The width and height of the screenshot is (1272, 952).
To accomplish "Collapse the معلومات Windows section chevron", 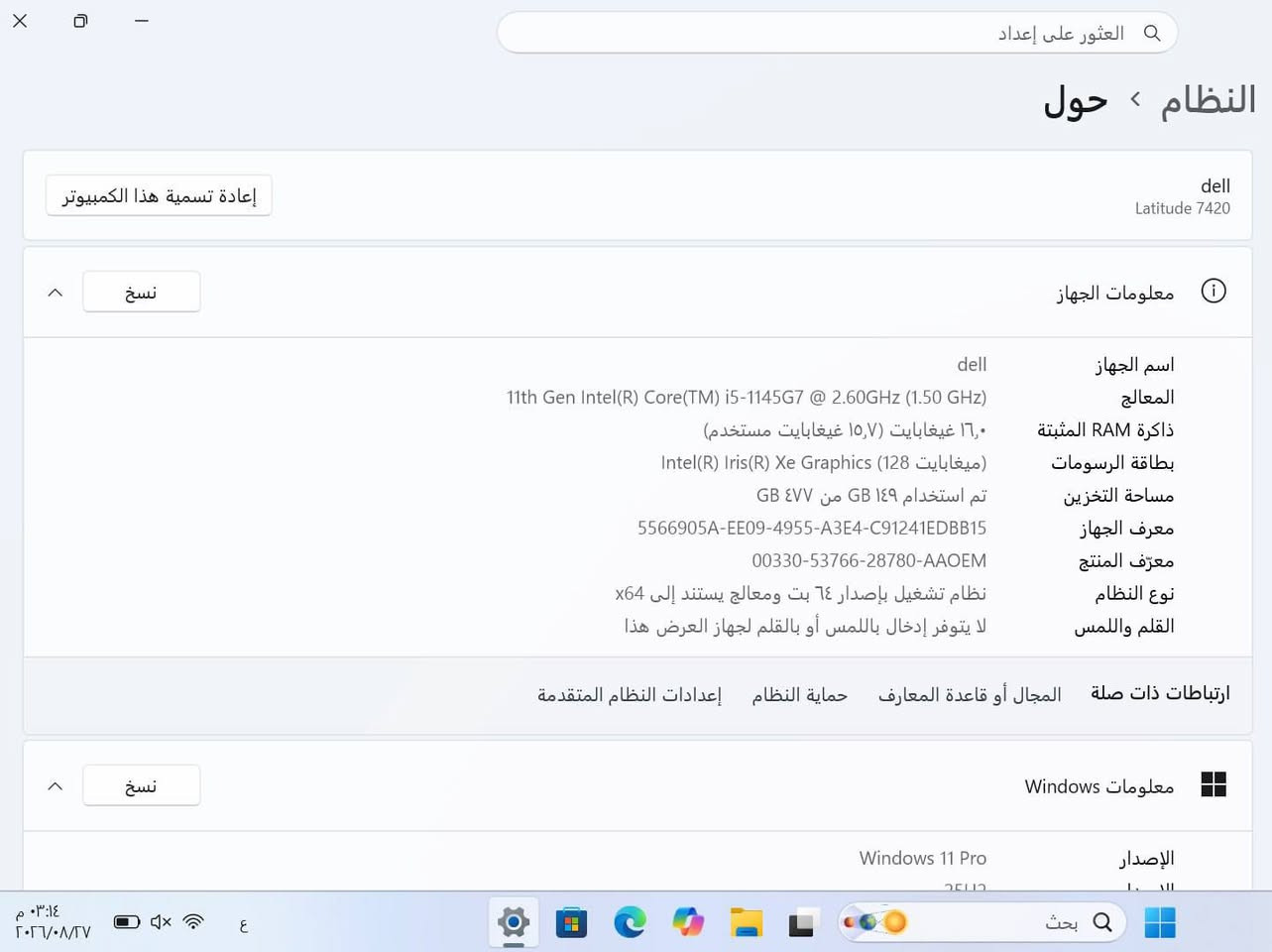I will (56, 786).
